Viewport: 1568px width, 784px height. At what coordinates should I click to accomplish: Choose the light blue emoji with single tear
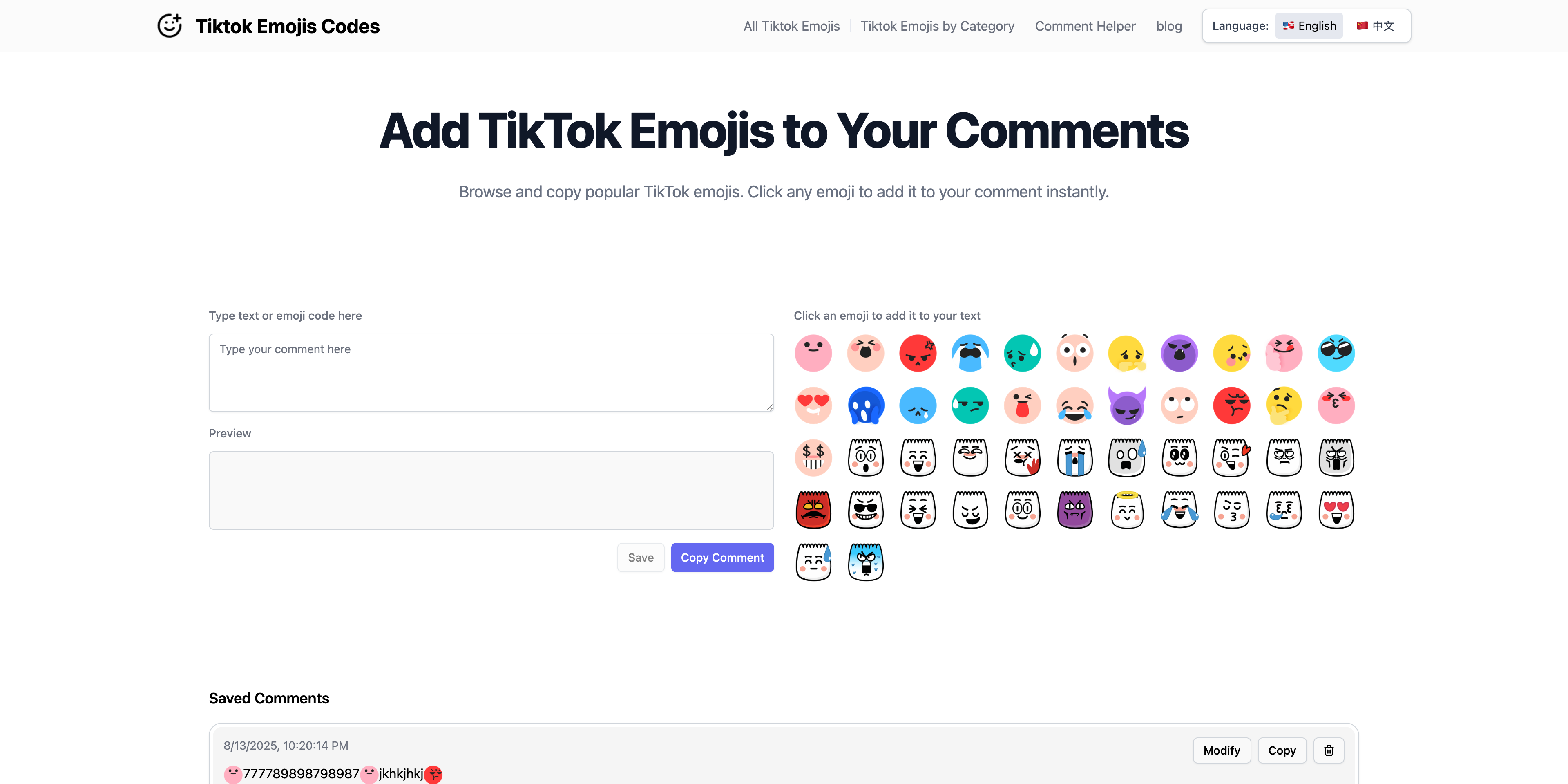coord(918,405)
